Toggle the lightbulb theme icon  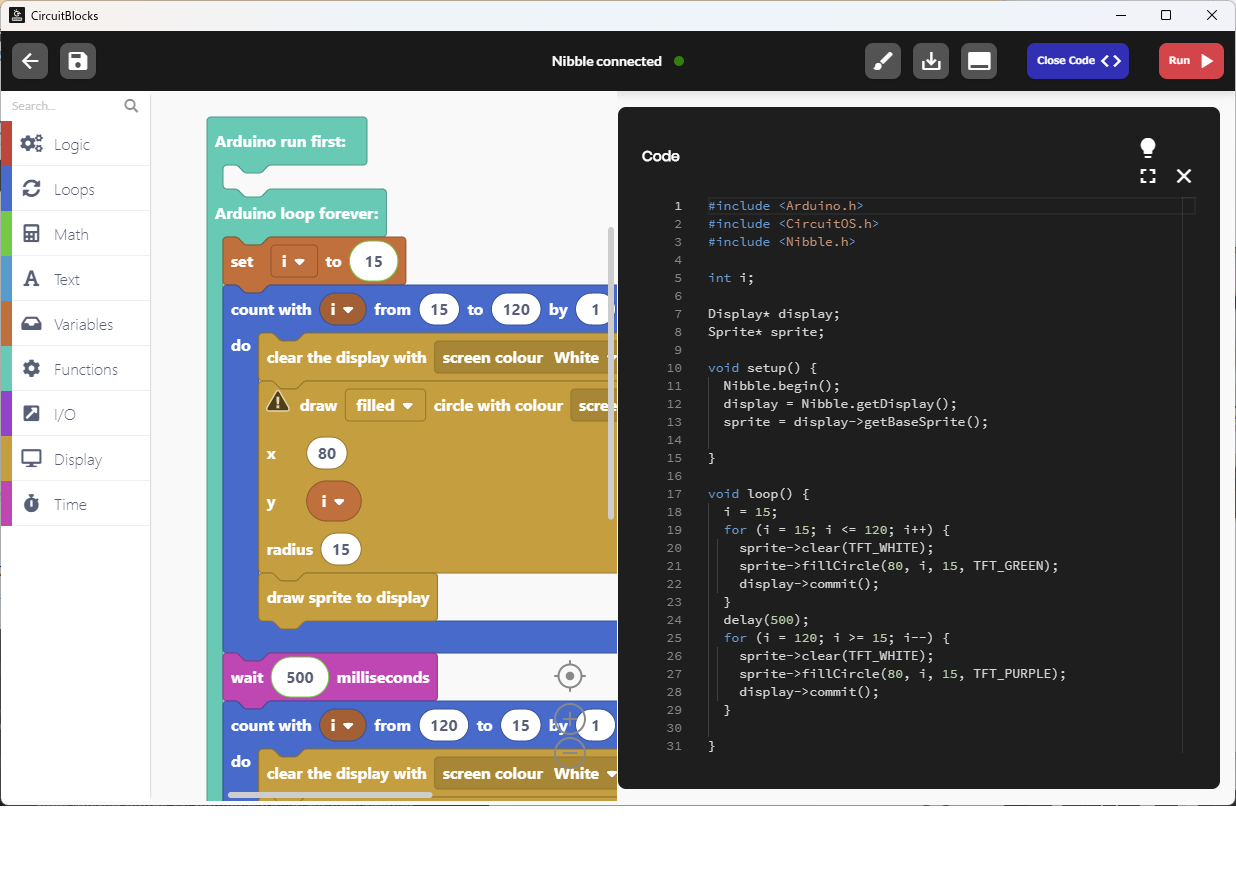click(x=1148, y=148)
